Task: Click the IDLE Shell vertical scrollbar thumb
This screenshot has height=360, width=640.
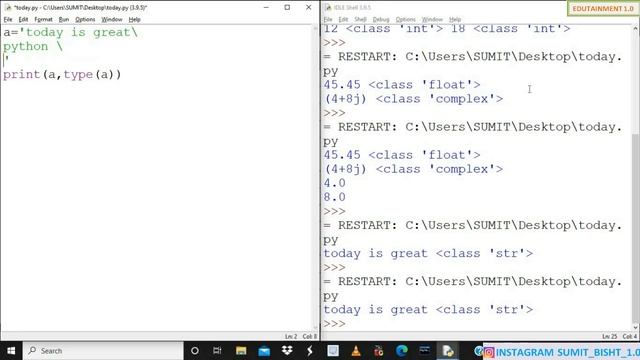Action: [x=636, y=228]
